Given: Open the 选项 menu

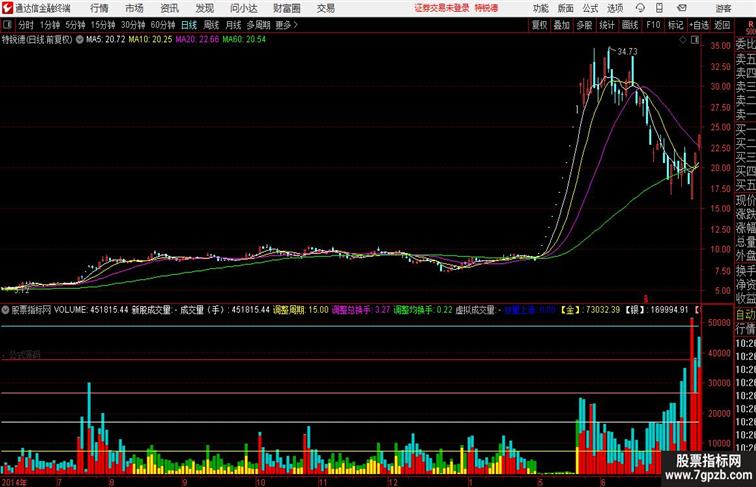Looking at the screenshot, I should point(615,8).
